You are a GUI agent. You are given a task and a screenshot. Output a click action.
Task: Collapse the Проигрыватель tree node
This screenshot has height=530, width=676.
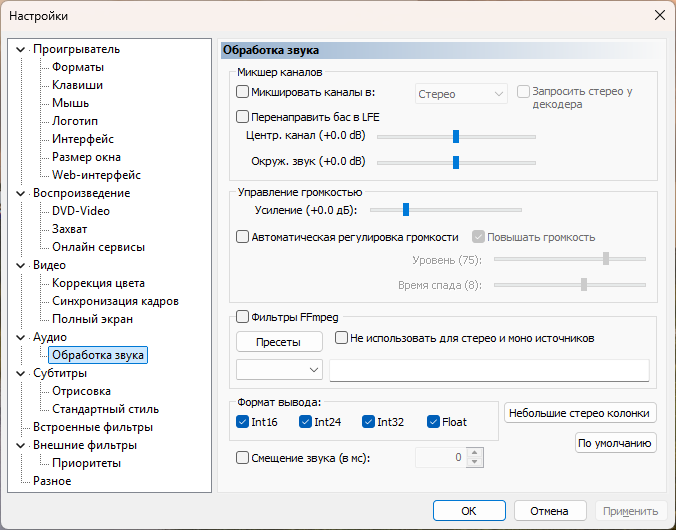coord(20,50)
